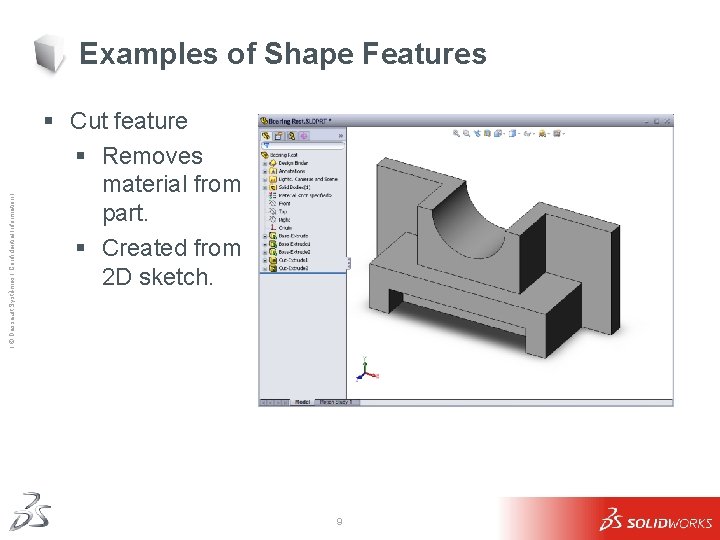Expand the Cut-Extrude1 feature node
Screen dimensions: 720x540
pyautogui.click(x=265, y=260)
